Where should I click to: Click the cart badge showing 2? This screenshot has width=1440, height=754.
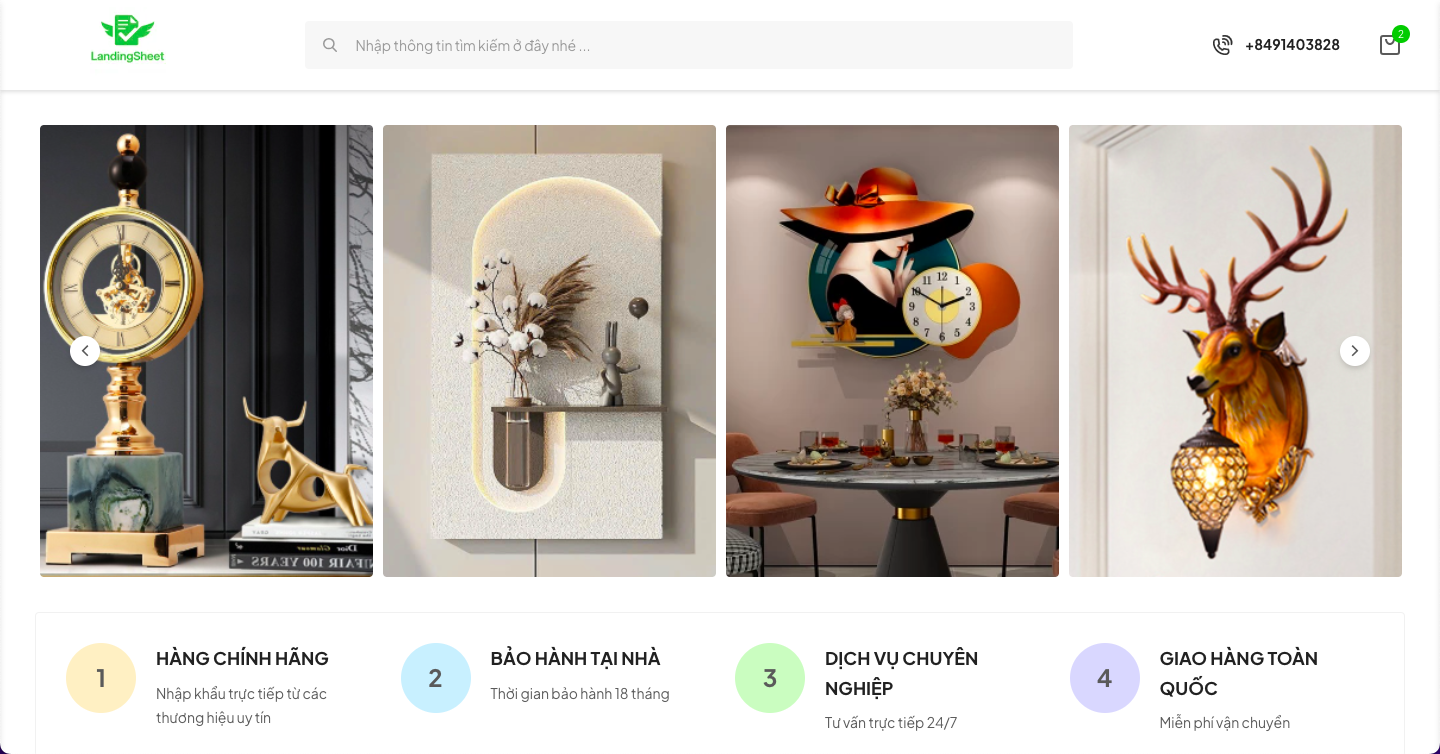(1401, 34)
